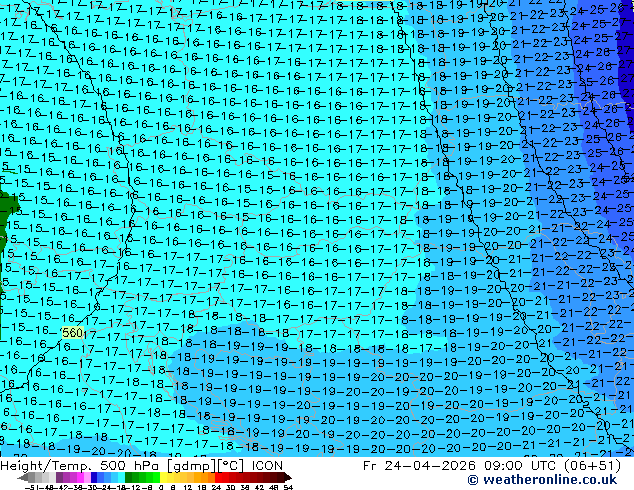
Task: Click the yellow swatch in the temperature scale
Action: coord(164,478)
